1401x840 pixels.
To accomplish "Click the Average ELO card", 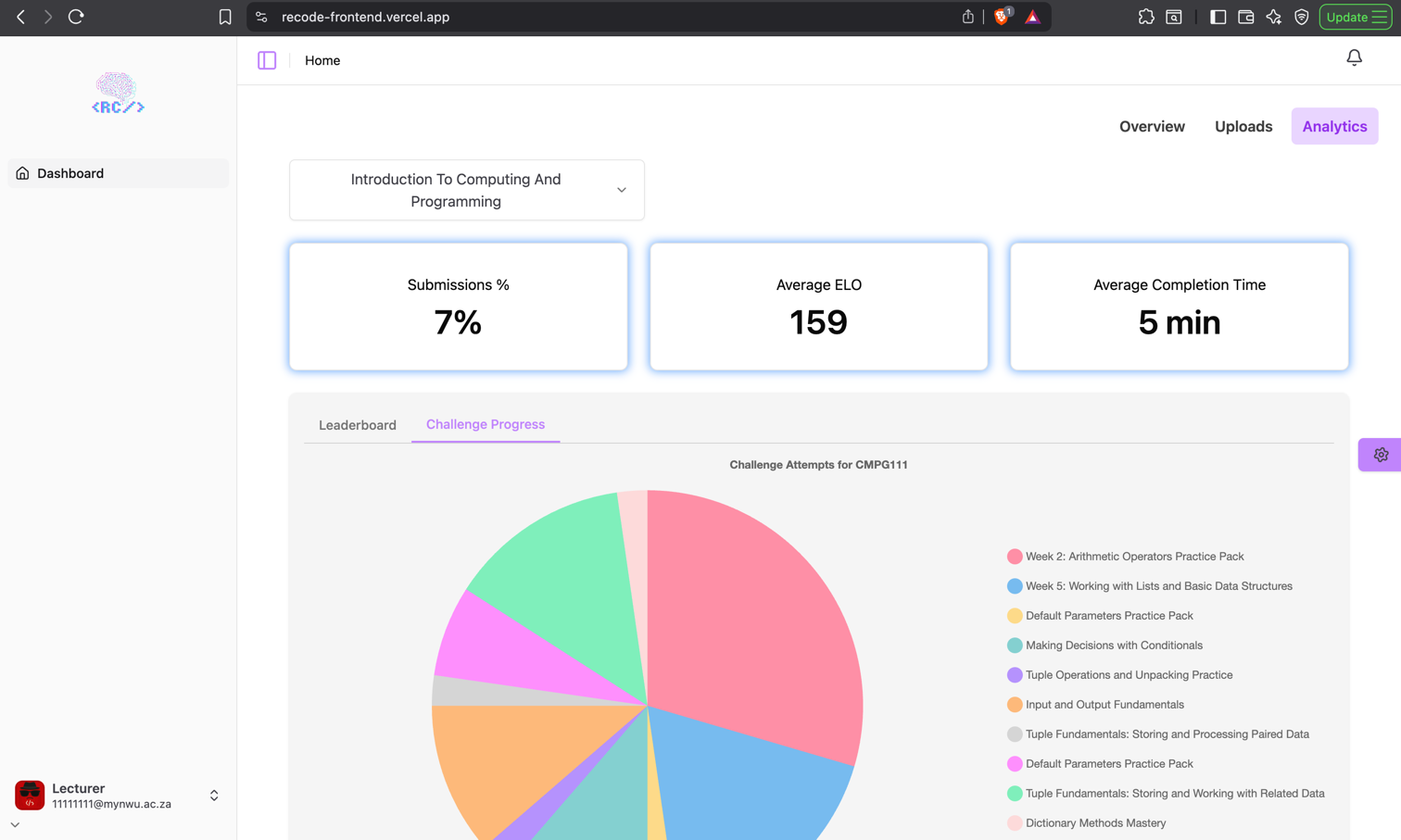I will pyautogui.click(x=819, y=307).
